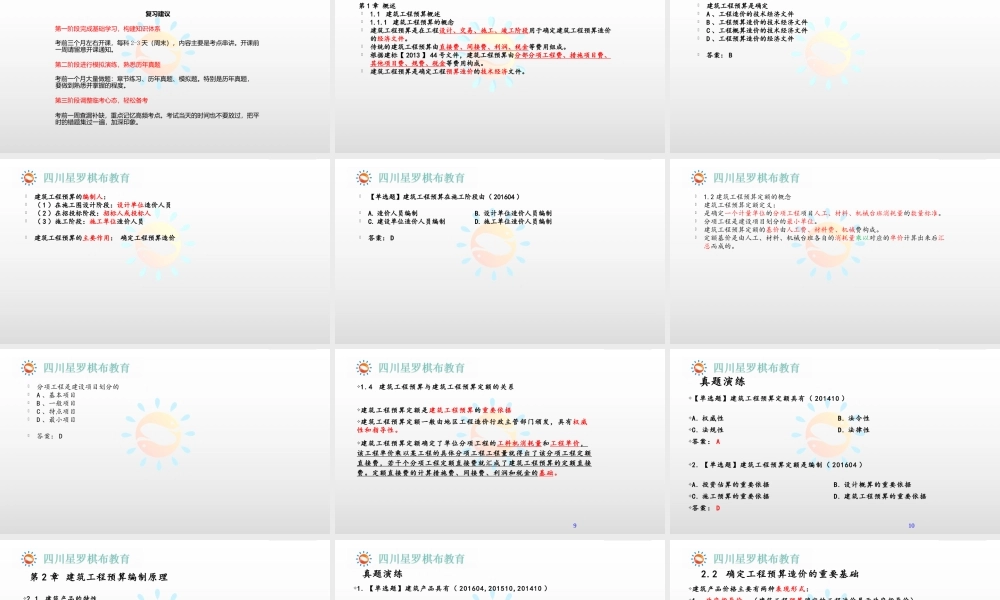This screenshot has width=1000, height=600.
Task: Click the sun logo on the 第2章 slide
Action: coord(29,559)
